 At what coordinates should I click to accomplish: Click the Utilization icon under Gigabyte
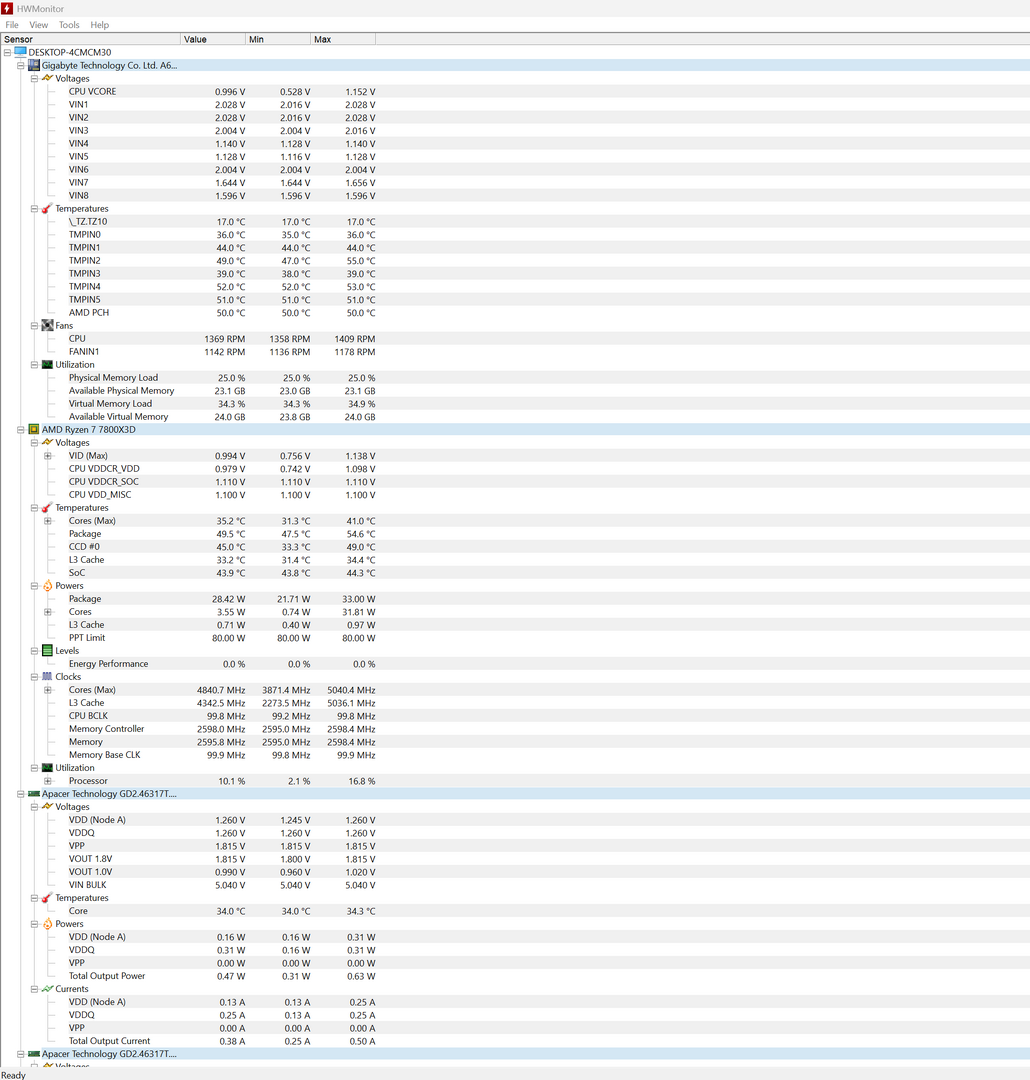(x=48, y=364)
